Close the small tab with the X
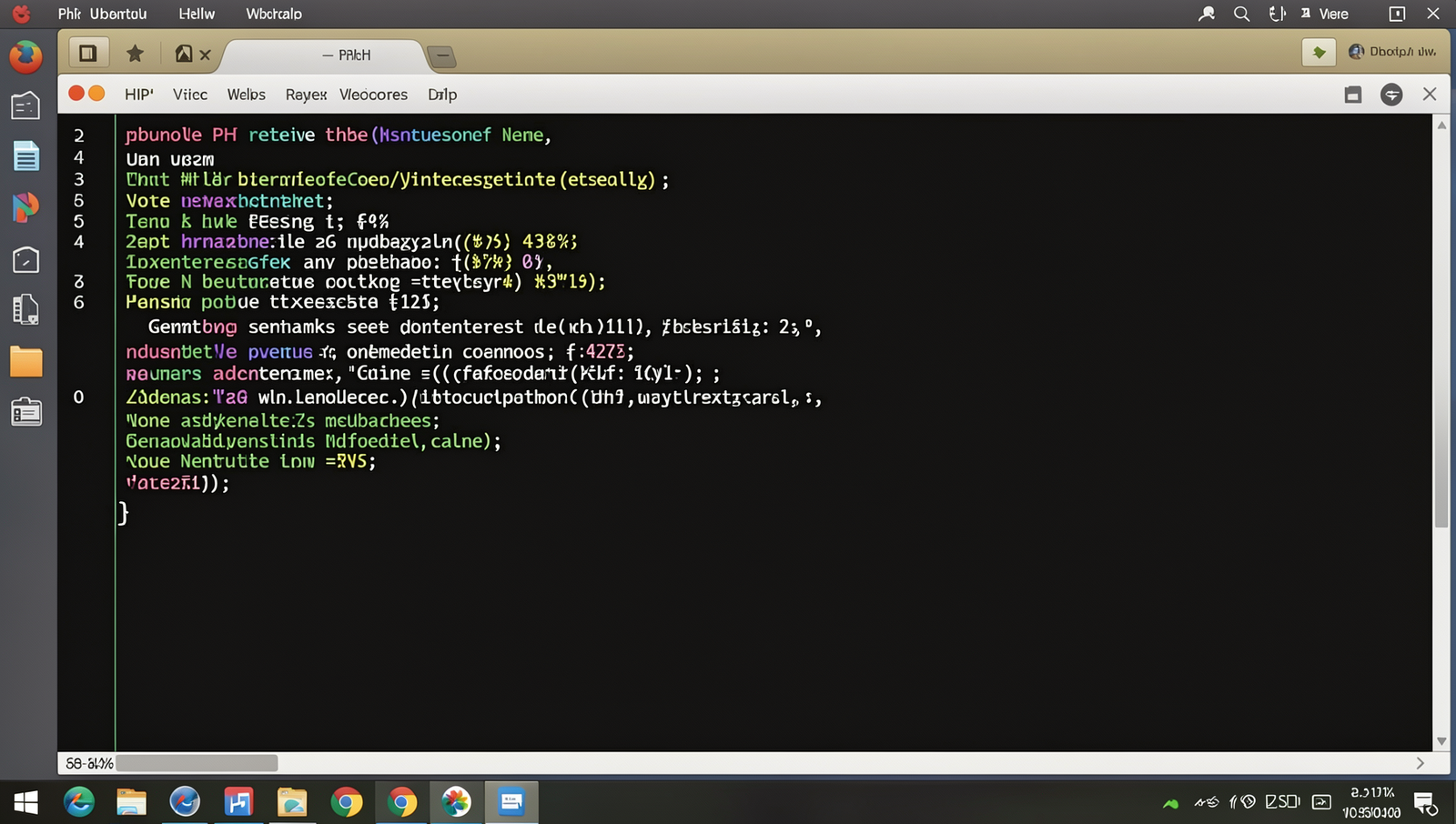1456x824 pixels. 205,55
